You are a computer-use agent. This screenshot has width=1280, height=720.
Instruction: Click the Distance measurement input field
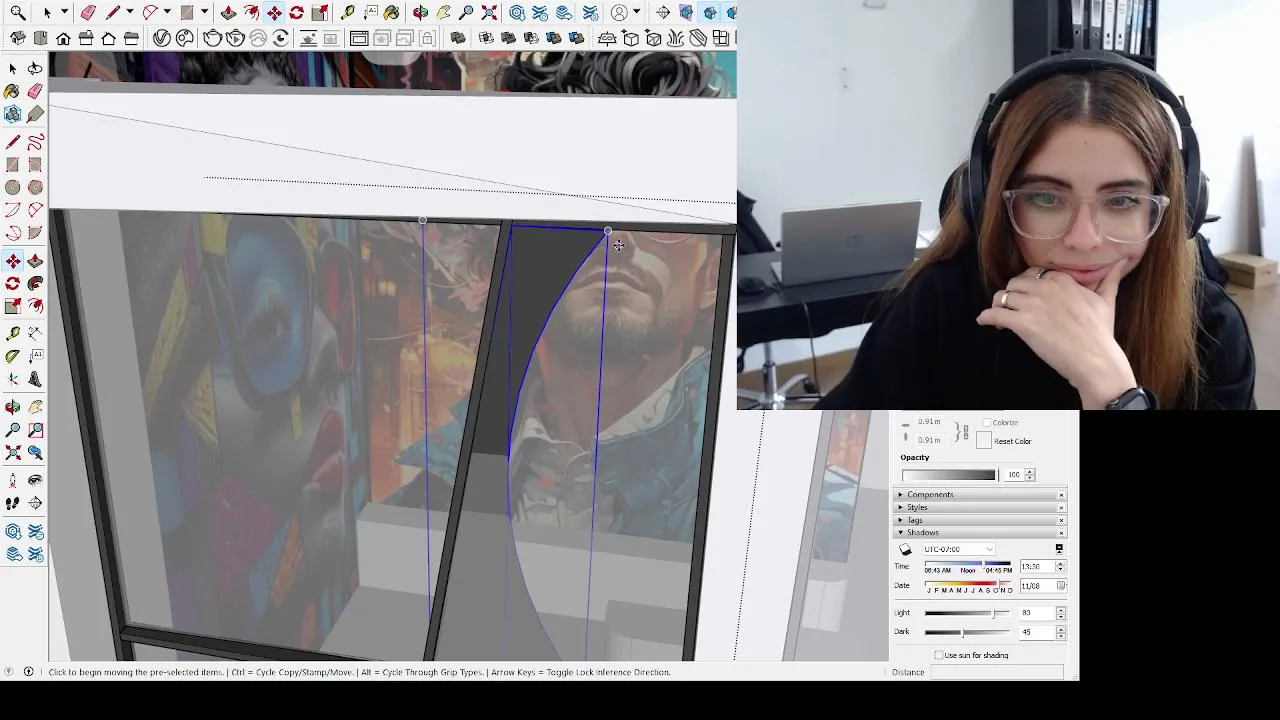click(997, 672)
